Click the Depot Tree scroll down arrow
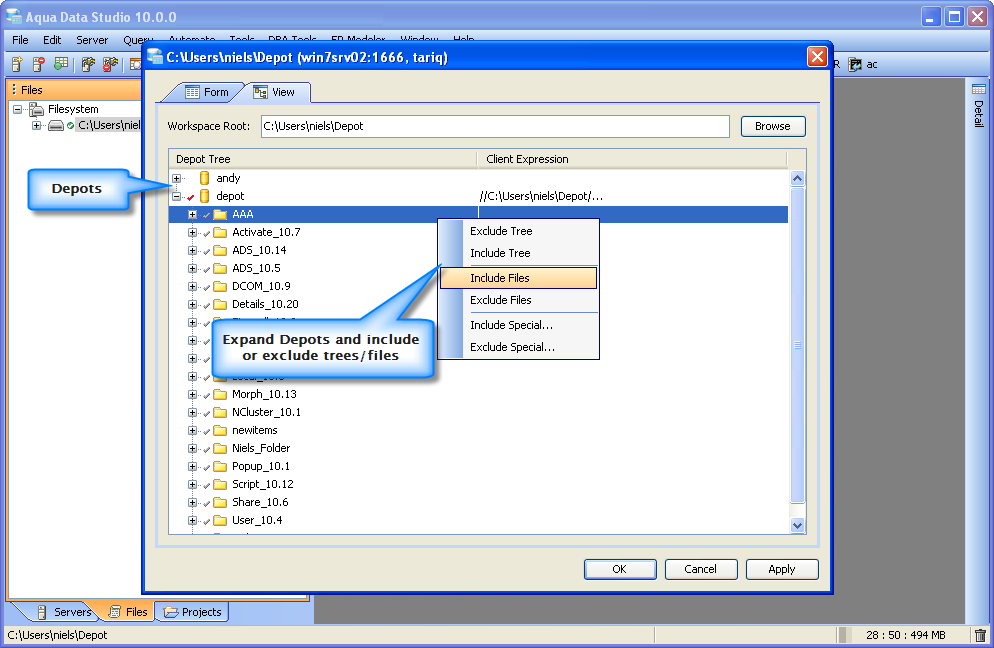The height and width of the screenshot is (648, 994). [x=797, y=525]
